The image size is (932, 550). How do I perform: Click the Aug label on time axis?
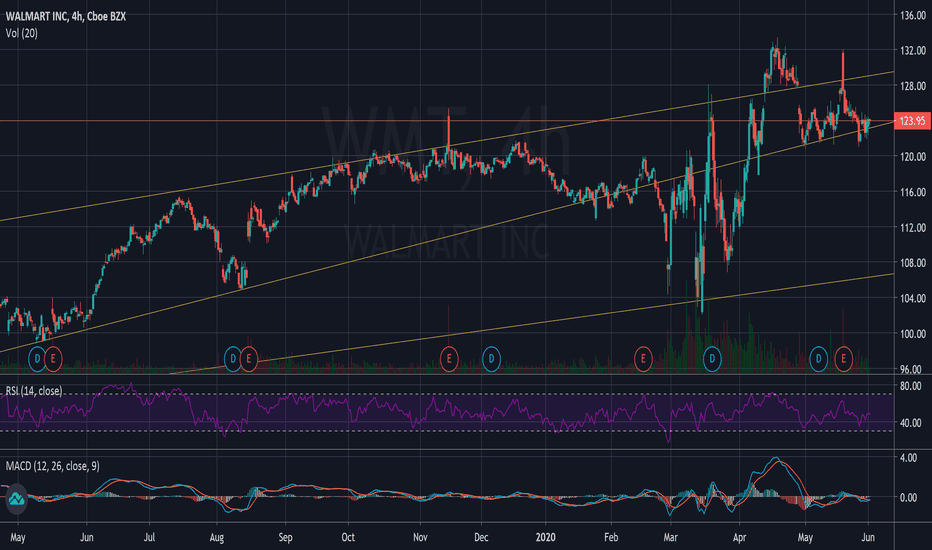point(217,538)
